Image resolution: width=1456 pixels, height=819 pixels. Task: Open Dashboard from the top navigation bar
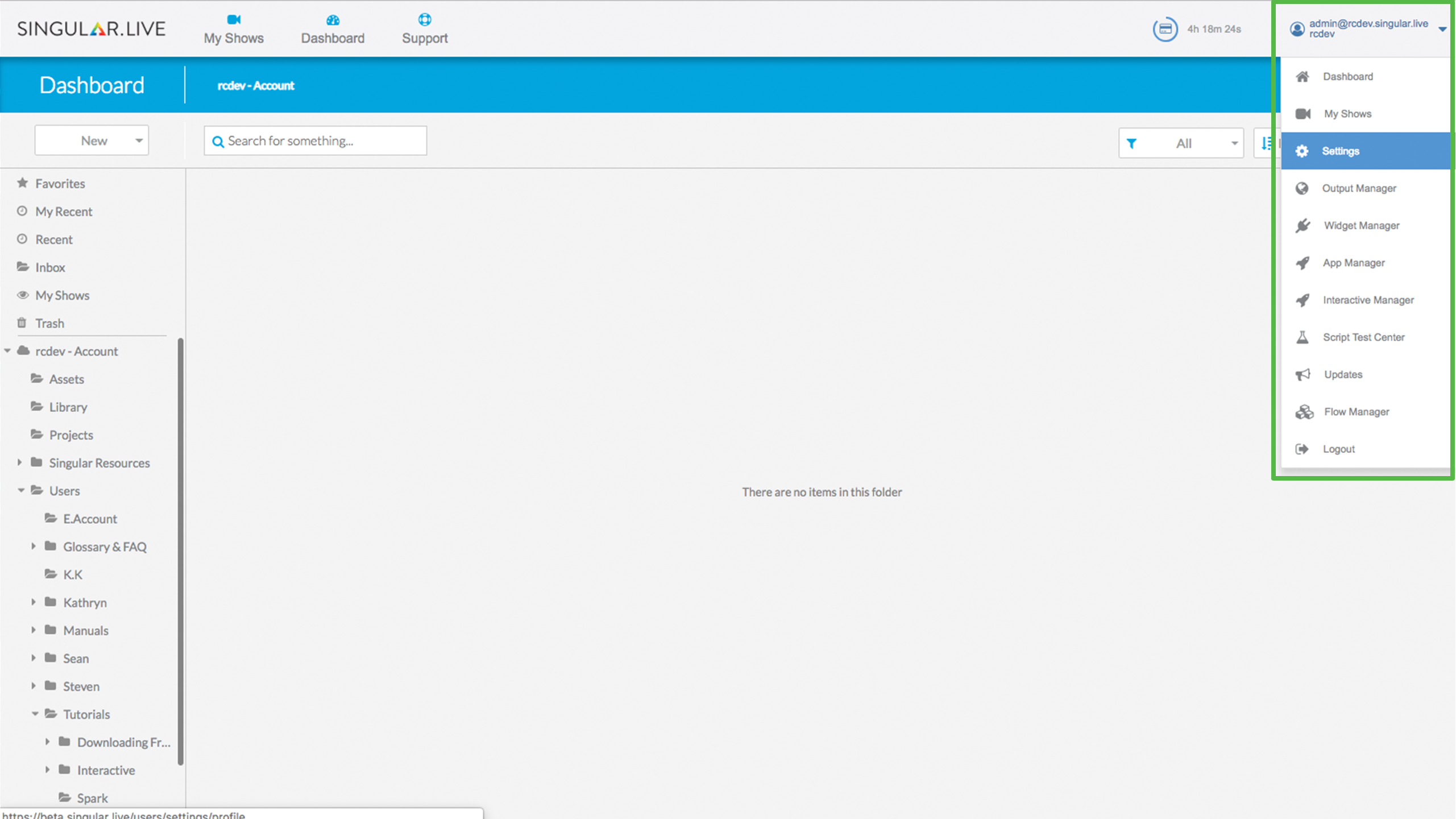click(333, 30)
